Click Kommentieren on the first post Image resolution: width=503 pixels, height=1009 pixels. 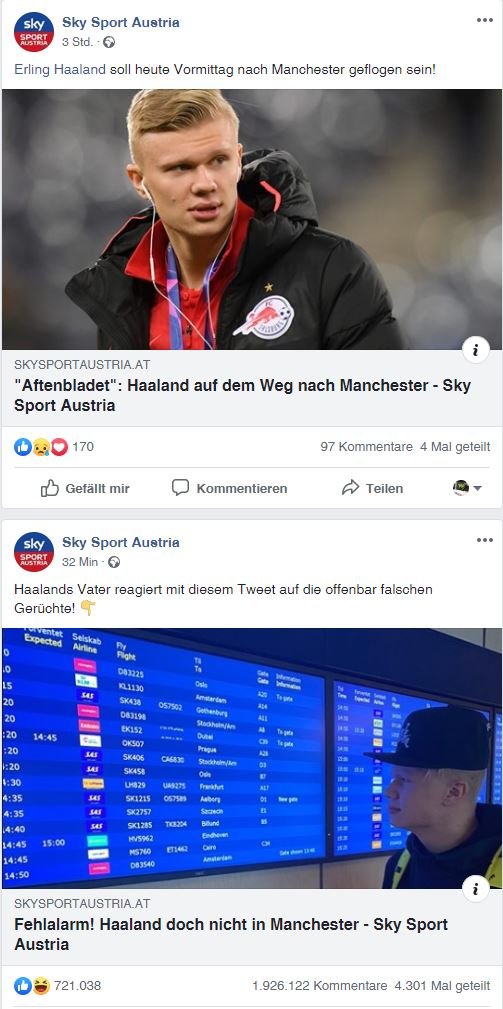[x=229, y=488]
